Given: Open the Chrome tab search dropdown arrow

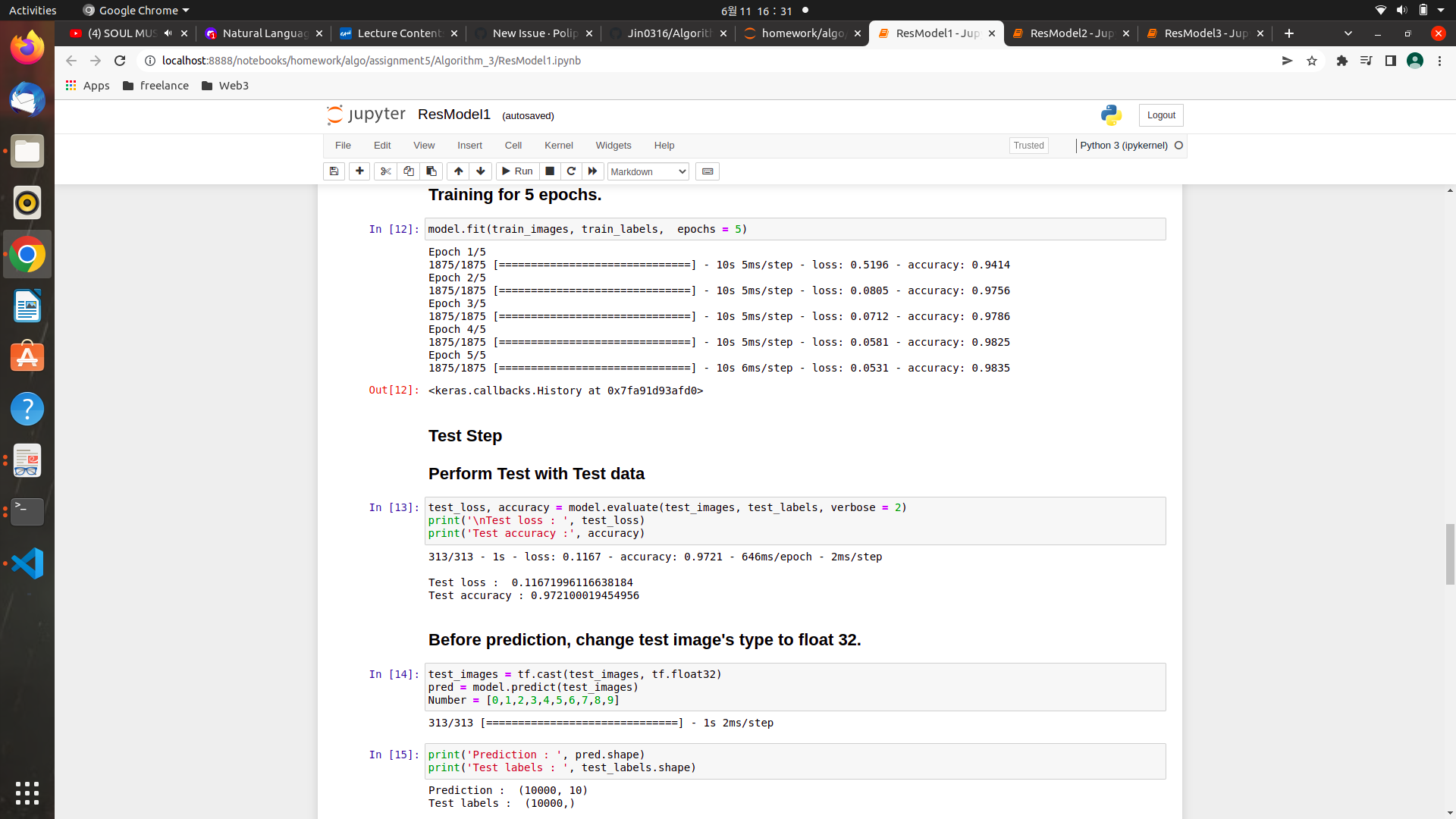Looking at the screenshot, I should [1348, 33].
